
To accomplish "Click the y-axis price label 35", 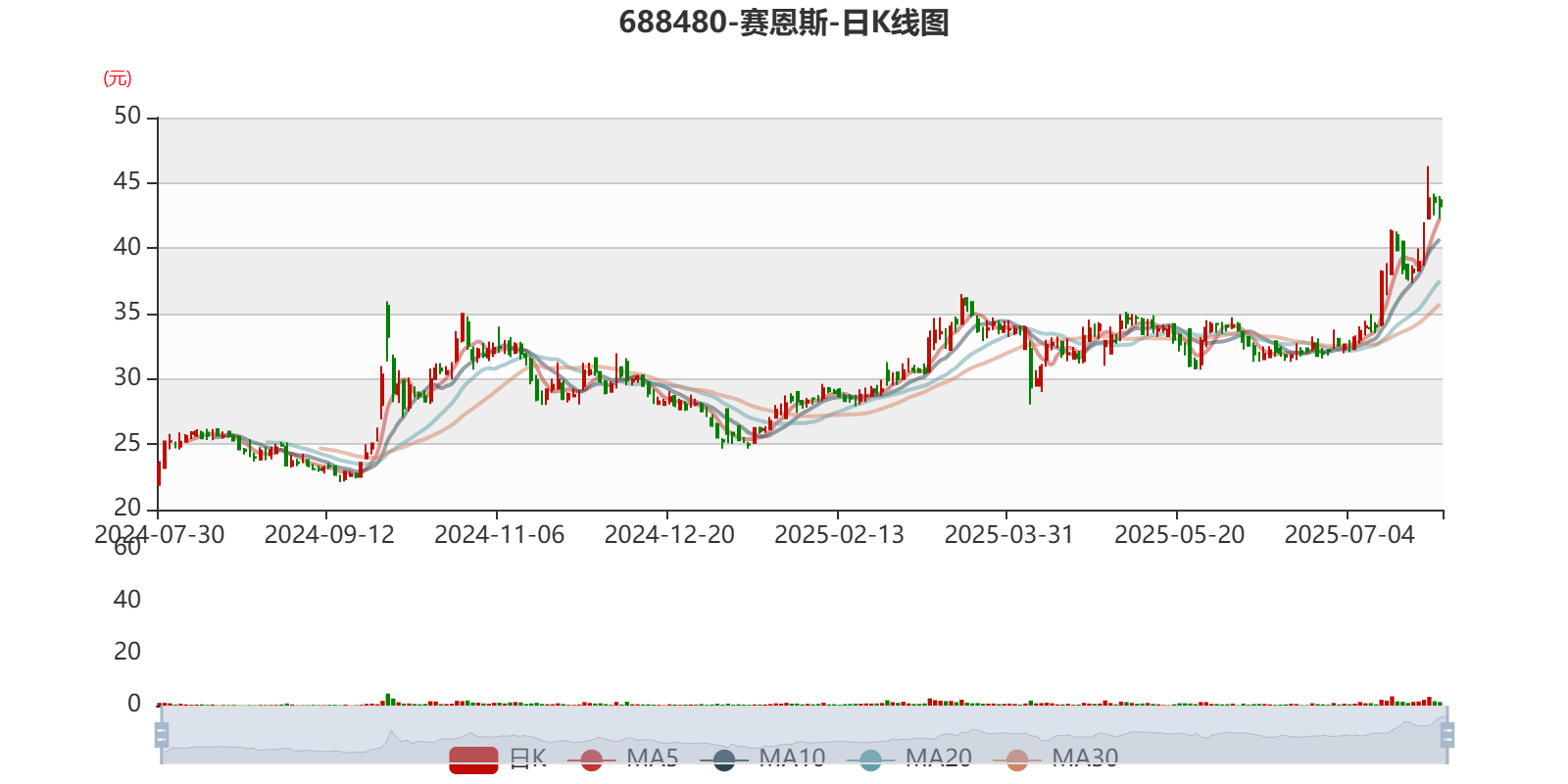I will tap(127, 313).
